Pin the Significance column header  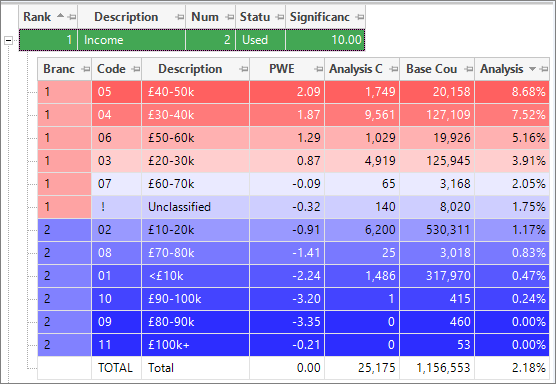pyautogui.click(x=360, y=17)
